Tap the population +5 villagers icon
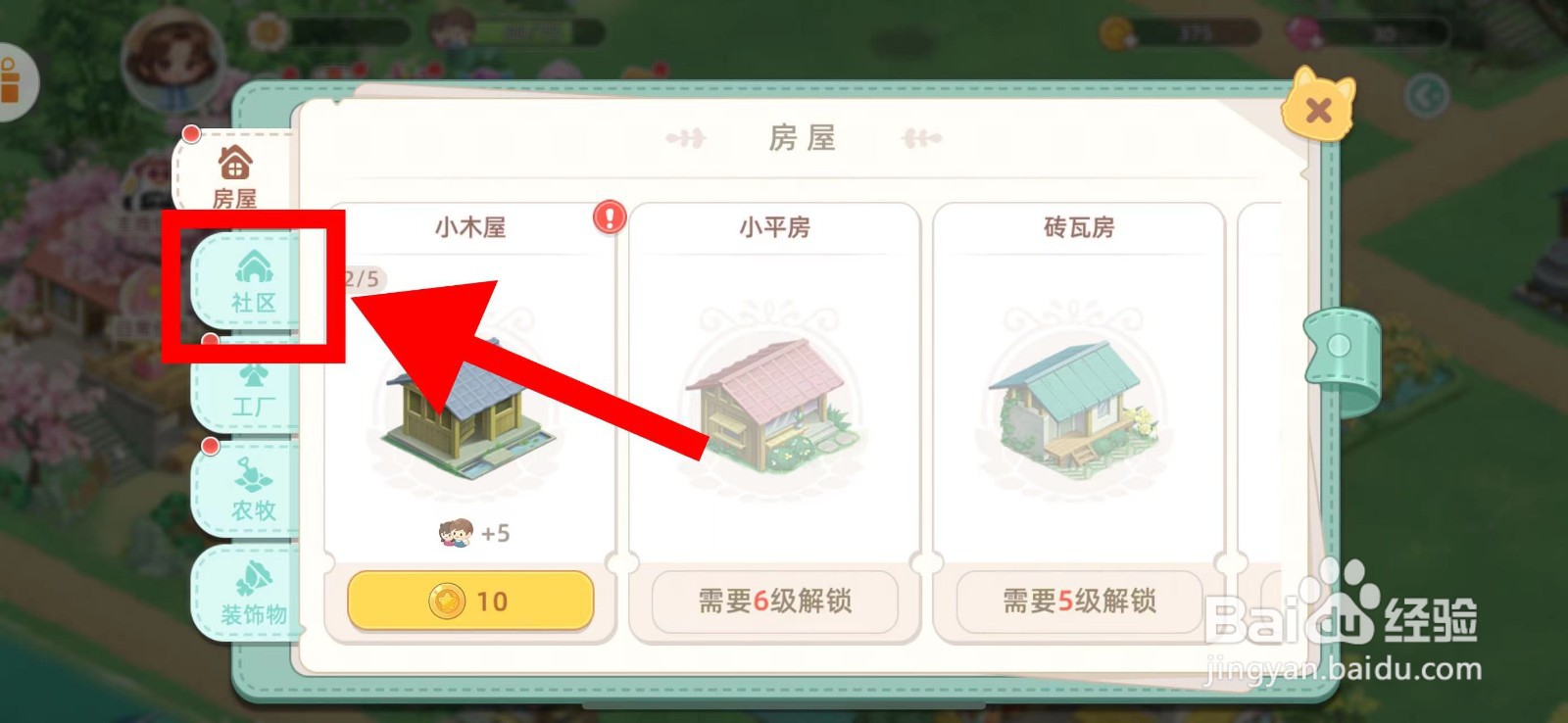This screenshot has height=723, width=1568. [455, 533]
